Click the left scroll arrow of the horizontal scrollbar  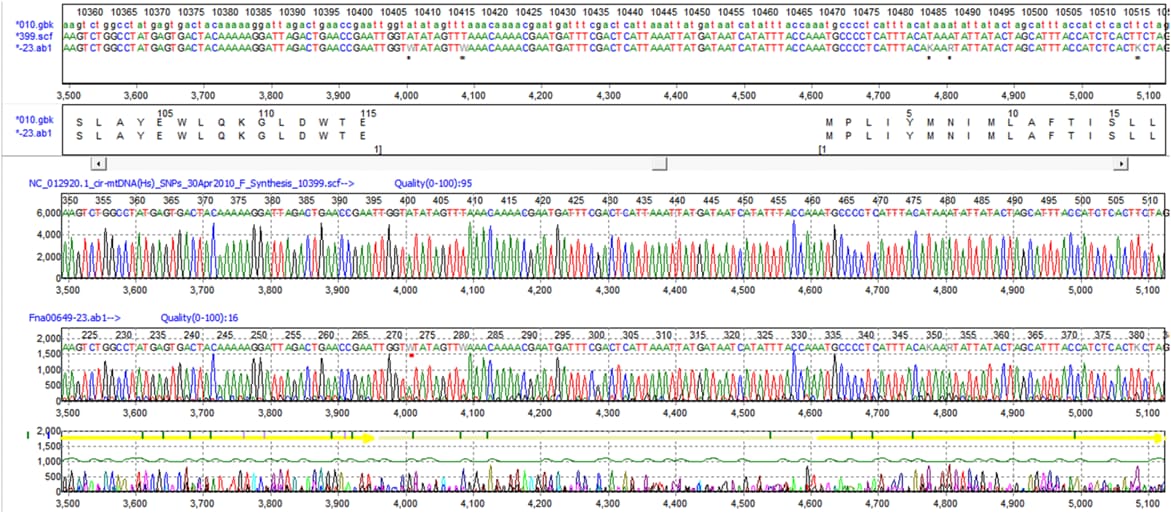[96, 163]
